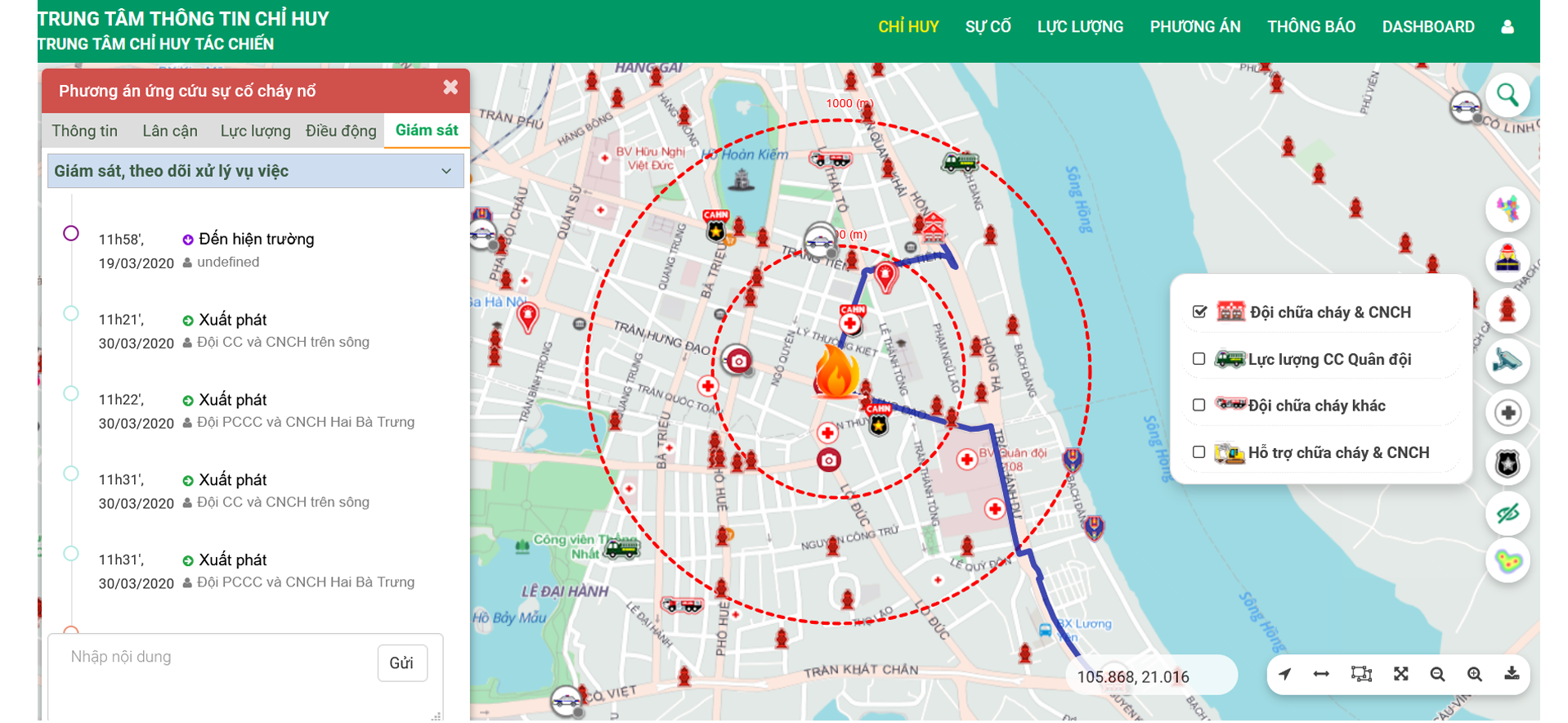This screenshot has height=723, width=1568.
Task: Select the surveillance camera layer icon
Action: (1507, 361)
